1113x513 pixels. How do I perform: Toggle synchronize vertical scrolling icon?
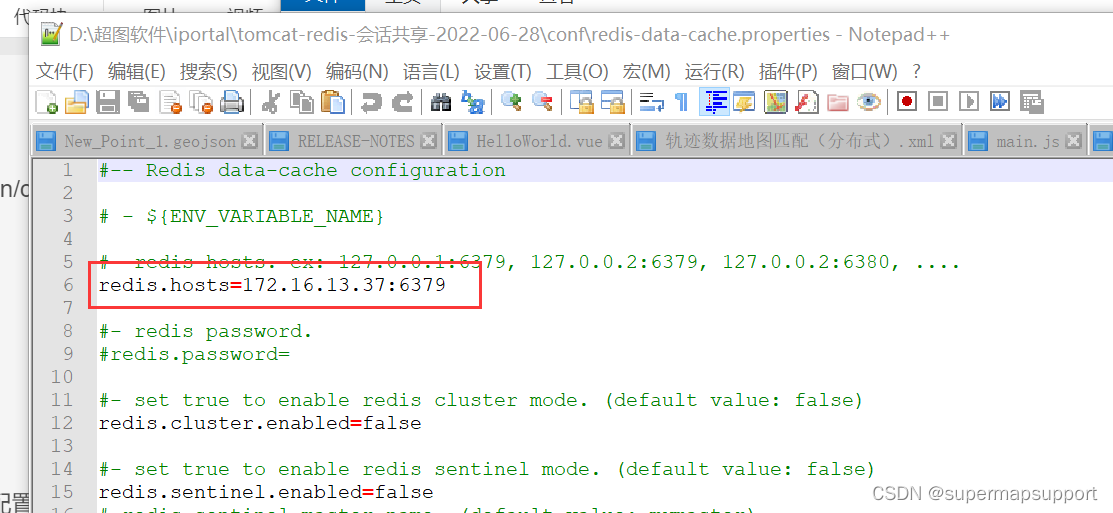click(x=581, y=102)
